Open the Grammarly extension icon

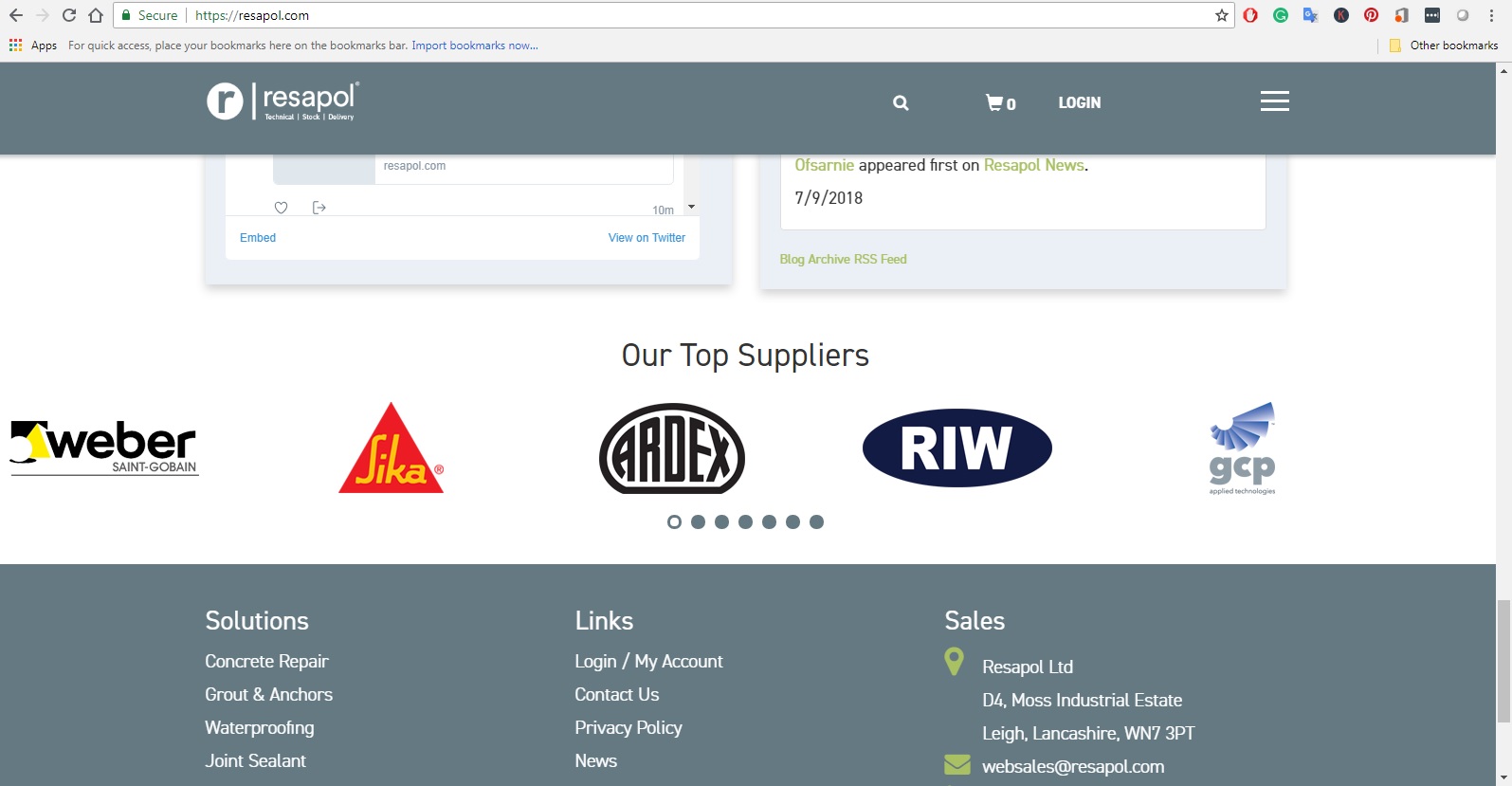tap(1281, 15)
